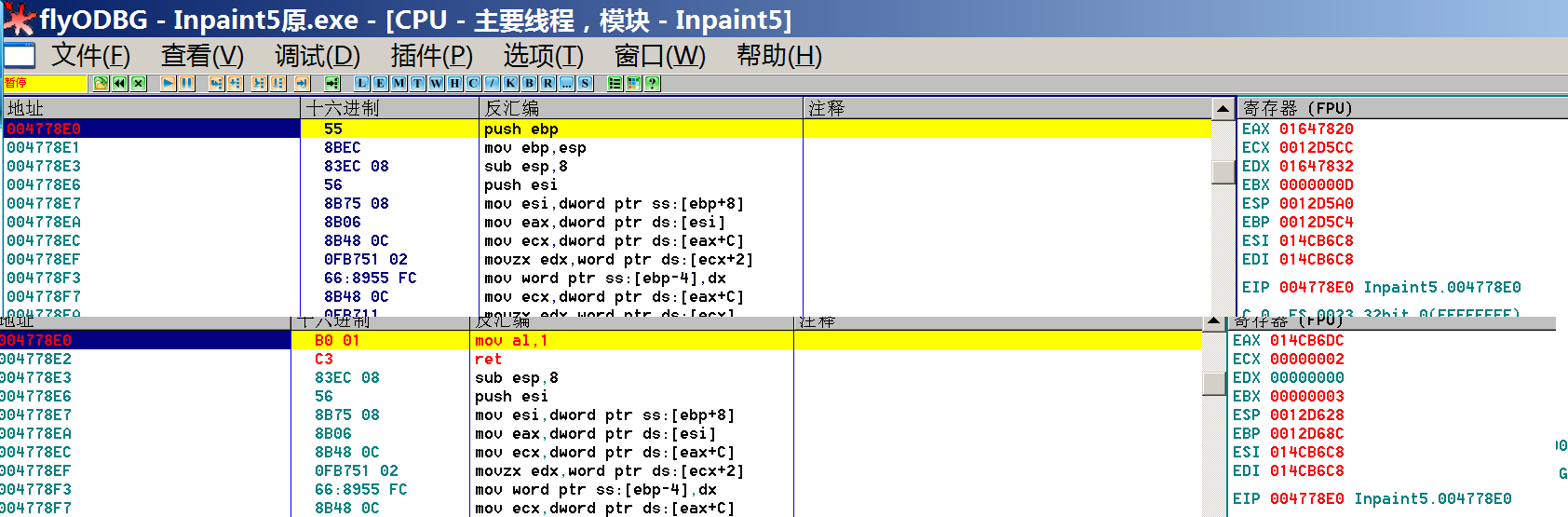Open Executable modules with E button

point(380,83)
